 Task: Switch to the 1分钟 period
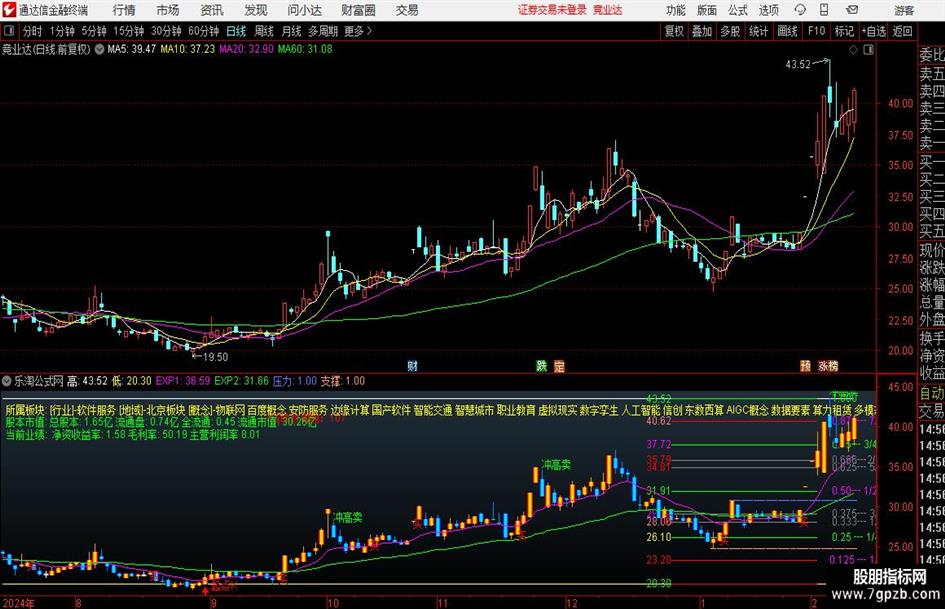(62, 31)
